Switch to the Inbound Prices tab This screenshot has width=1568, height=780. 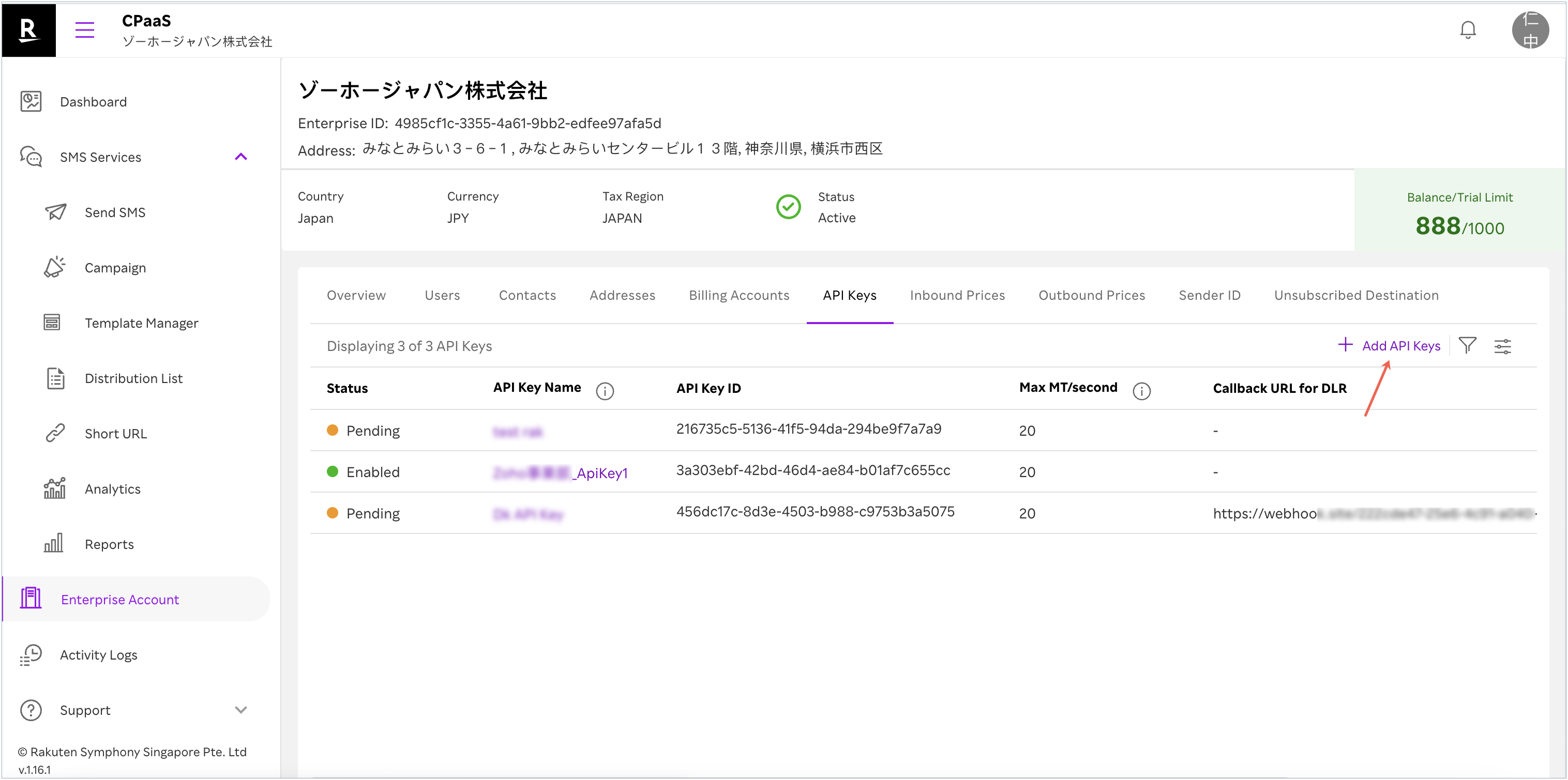pyautogui.click(x=957, y=295)
